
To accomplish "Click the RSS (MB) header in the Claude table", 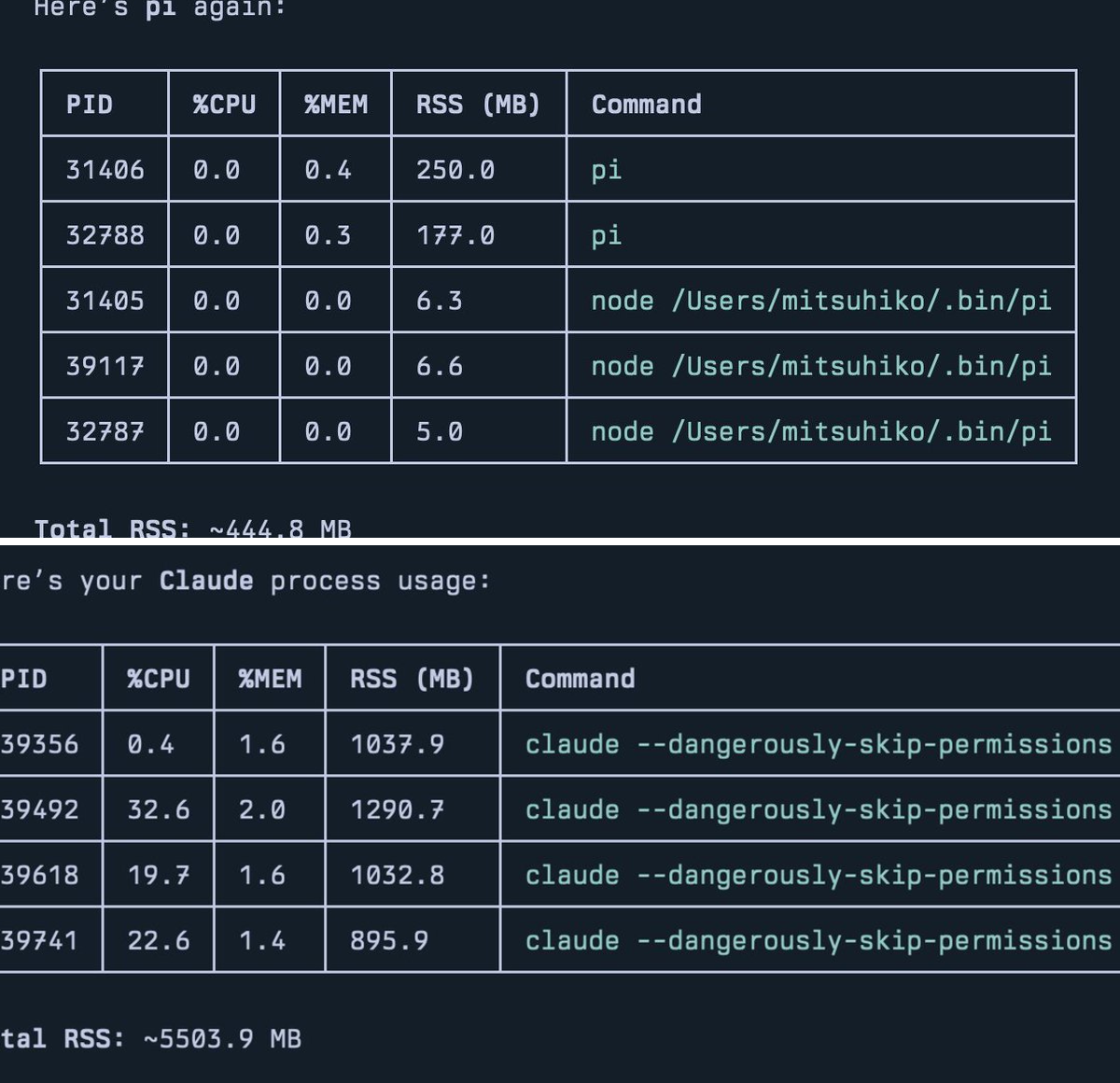I will [x=412, y=679].
